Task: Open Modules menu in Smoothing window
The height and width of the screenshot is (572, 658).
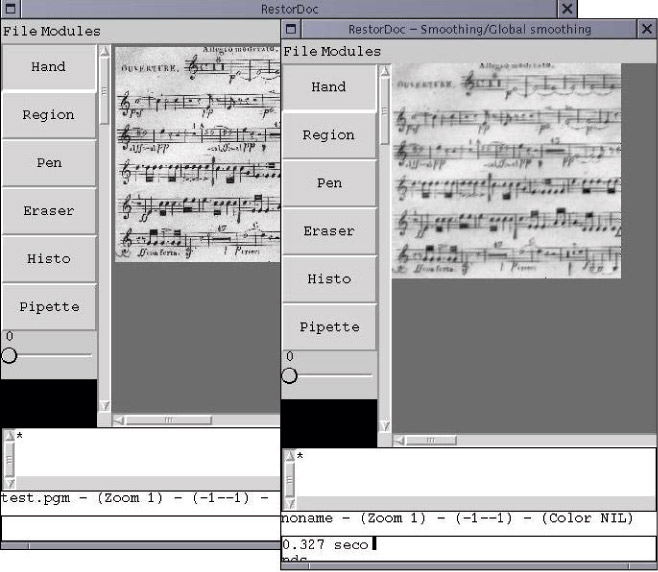Action: coord(351,52)
